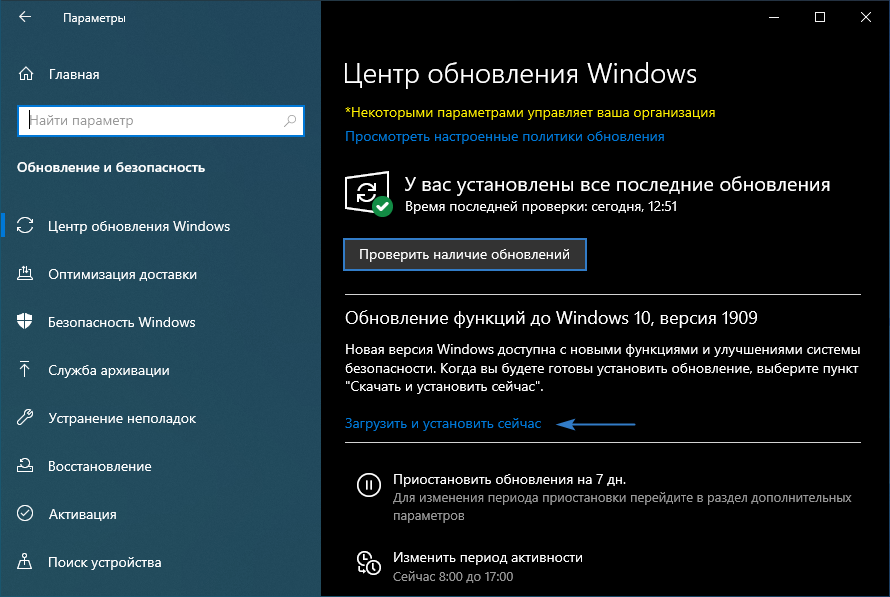Screen dimensions: 890x597
Task: Open Безопасность Windows section
Action: [121, 322]
